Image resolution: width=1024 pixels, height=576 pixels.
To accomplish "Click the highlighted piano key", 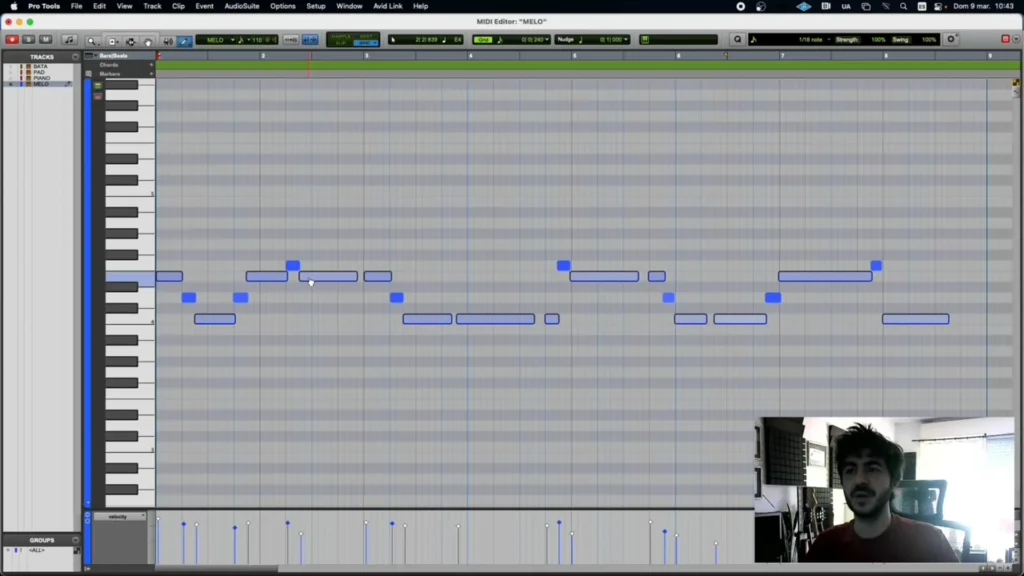I will pyautogui.click(x=130, y=278).
